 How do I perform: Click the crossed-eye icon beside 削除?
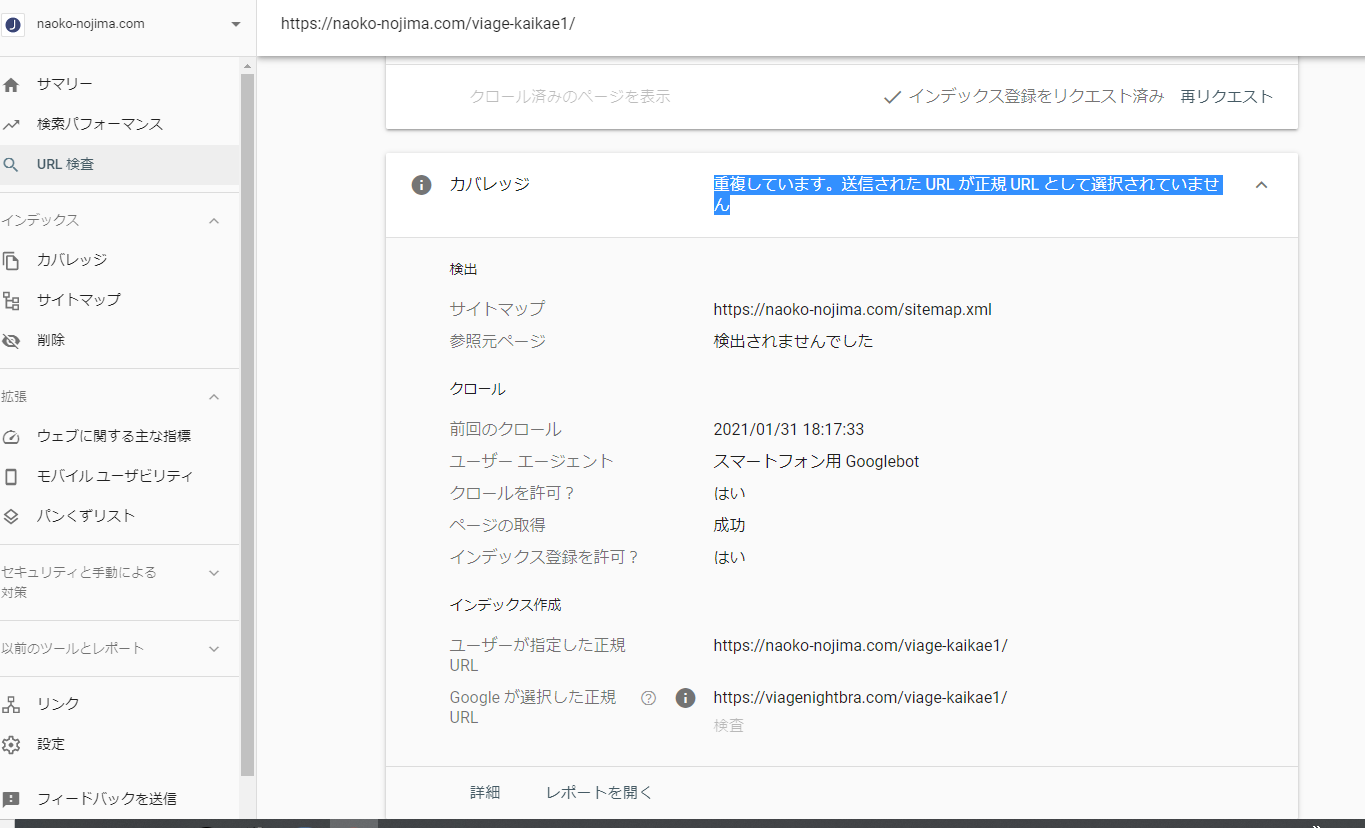(11, 340)
